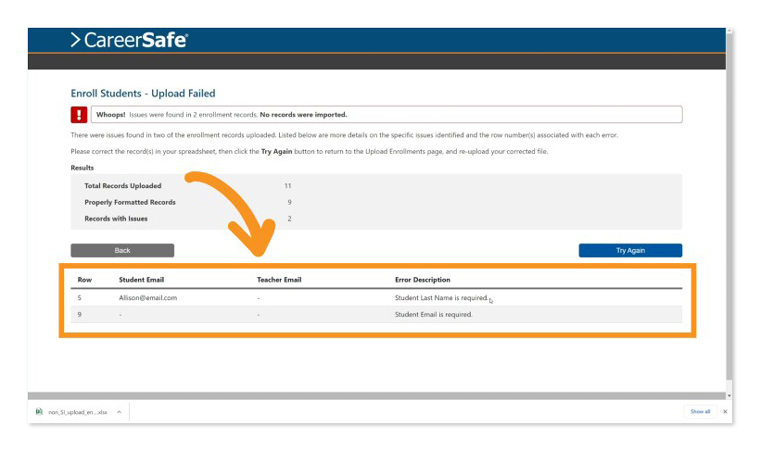This screenshot has height=451, width=760.
Task: Click the Student Email column header
Action: click(141, 280)
